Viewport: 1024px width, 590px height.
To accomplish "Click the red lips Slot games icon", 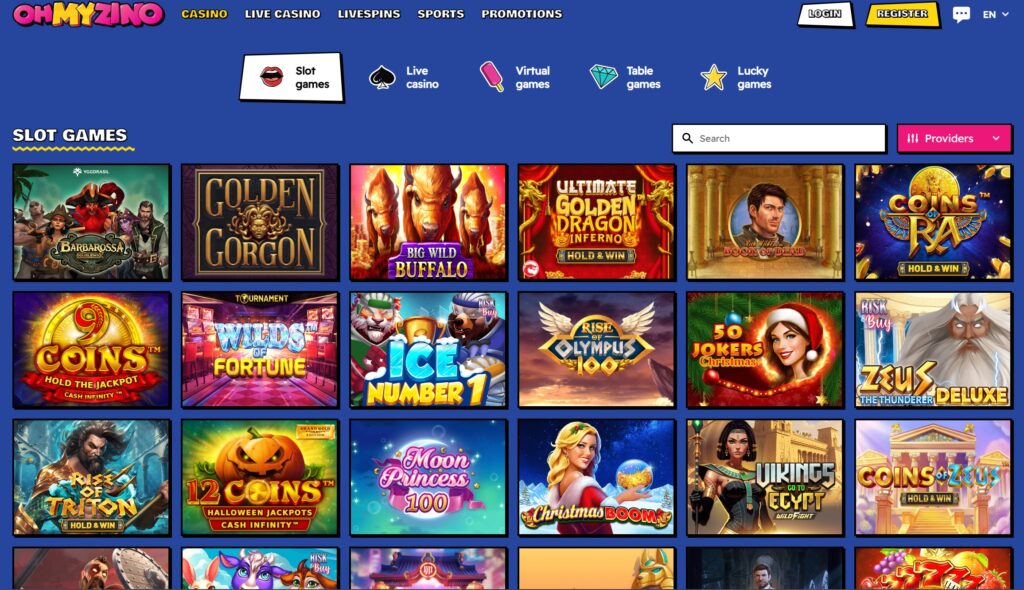I will tap(272, 76).
